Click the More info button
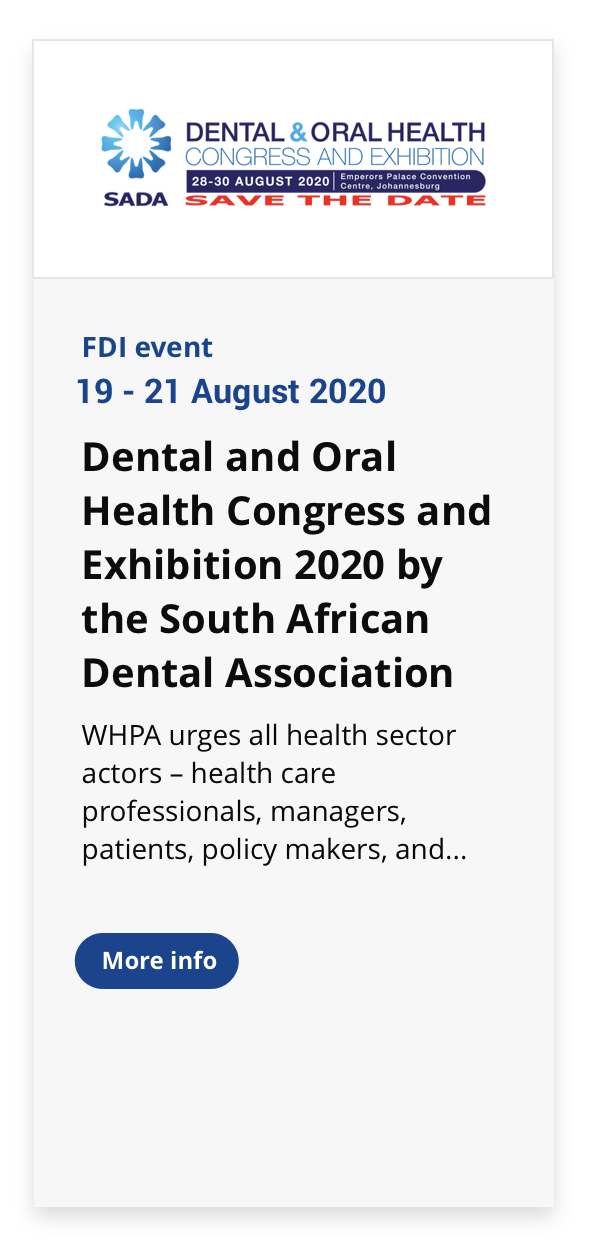Screen dimensions: 592x1240 157,961
